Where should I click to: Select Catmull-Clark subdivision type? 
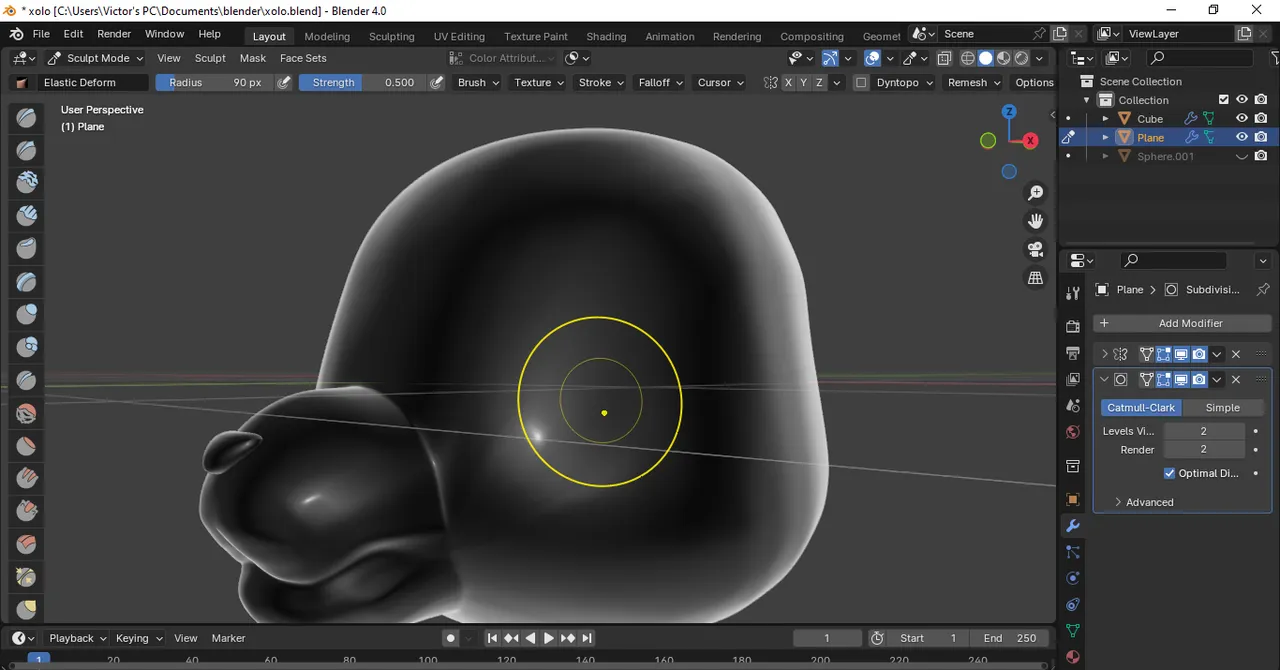coord(1141,408)
